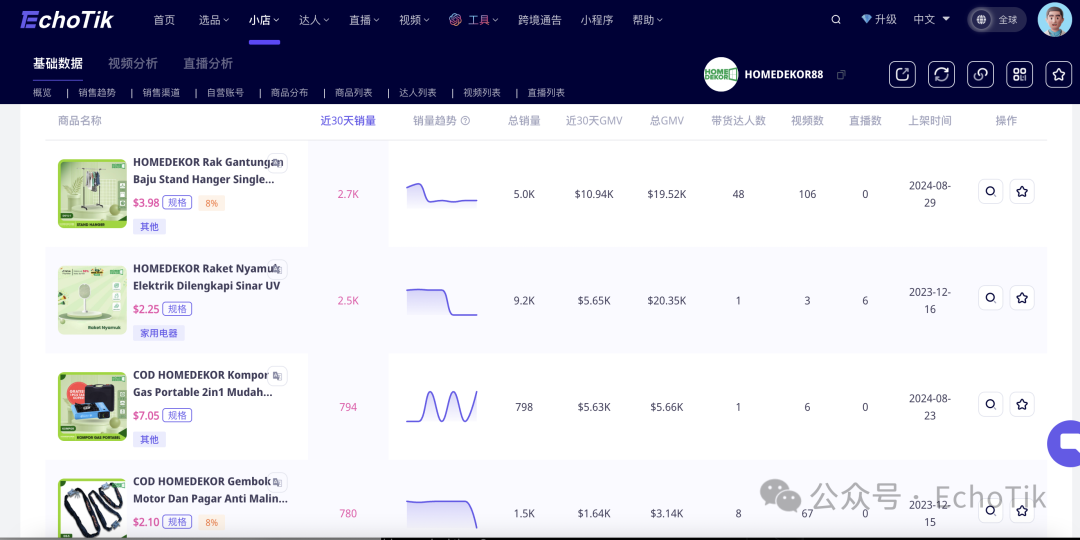
Task: Open Raket Nyamuk product thumbnail
Action: click(92, 300)
